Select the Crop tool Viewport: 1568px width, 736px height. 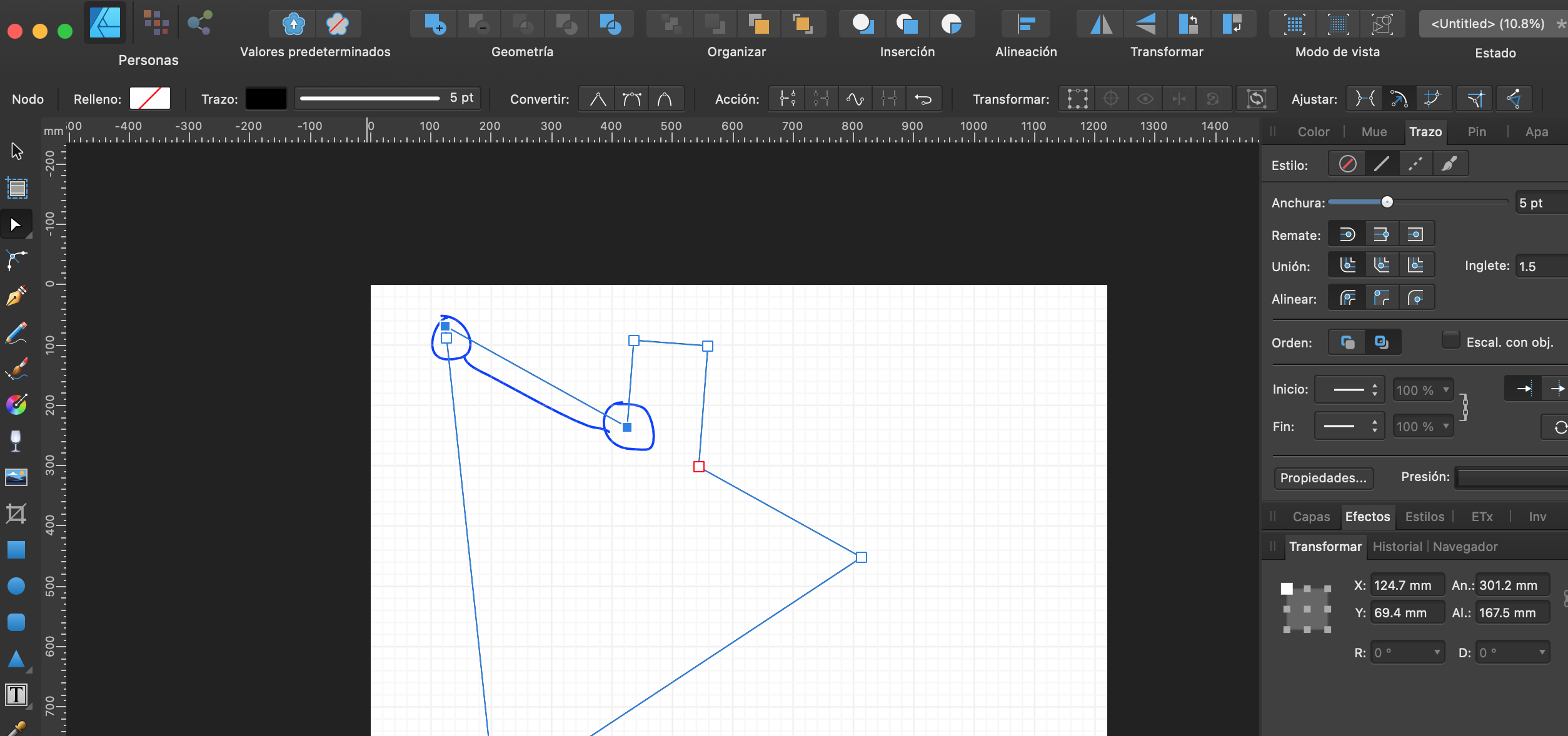point(16,514)
